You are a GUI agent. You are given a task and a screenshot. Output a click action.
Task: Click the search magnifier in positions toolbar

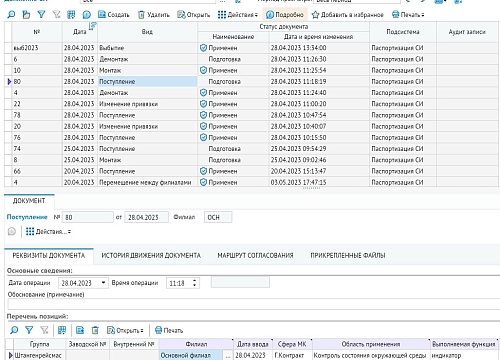pyautogui.click(x=14, y=330)
